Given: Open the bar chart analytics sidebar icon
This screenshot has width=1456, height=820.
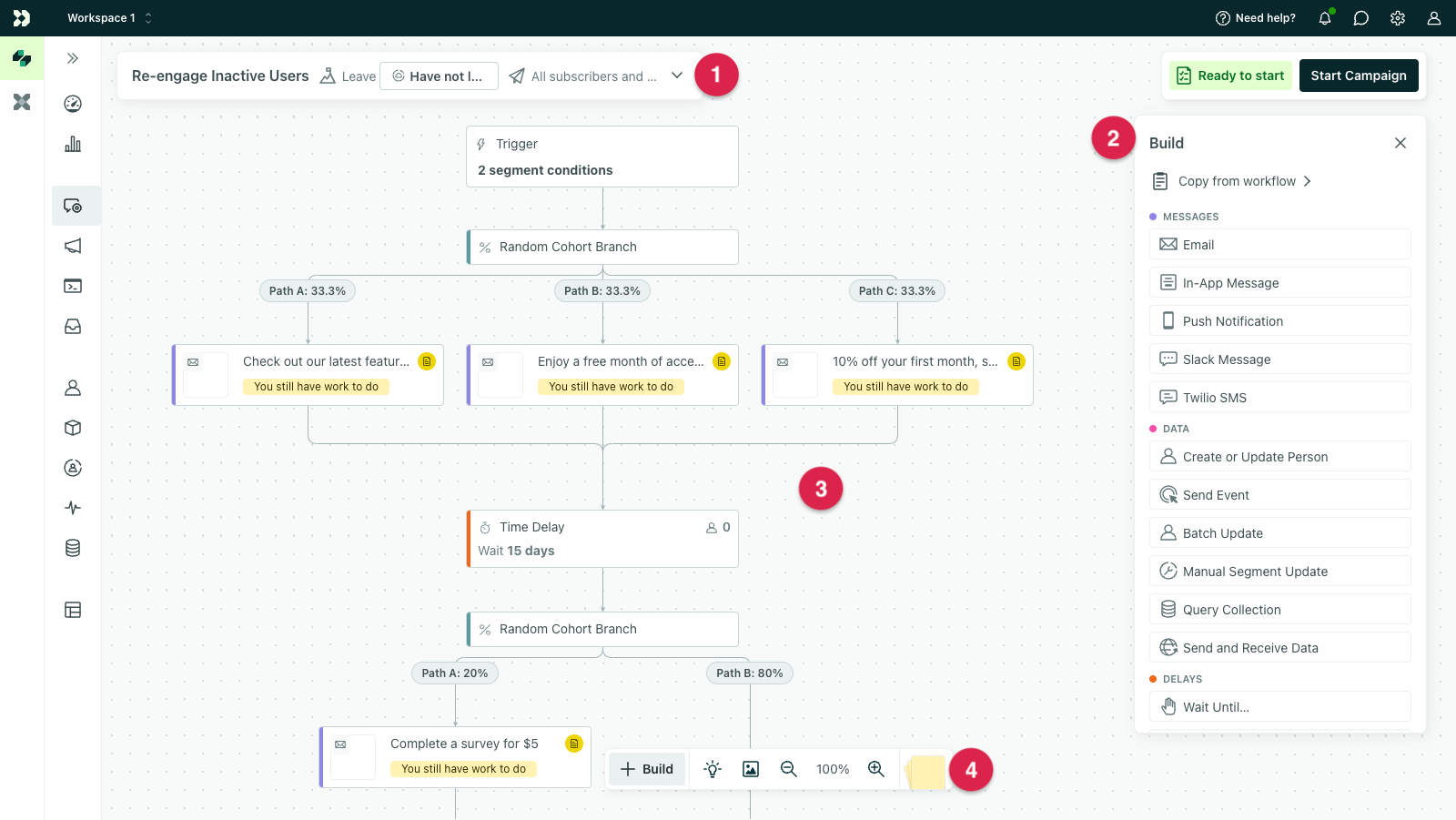Looking at the screenshot, I should (x=73, y=144).
